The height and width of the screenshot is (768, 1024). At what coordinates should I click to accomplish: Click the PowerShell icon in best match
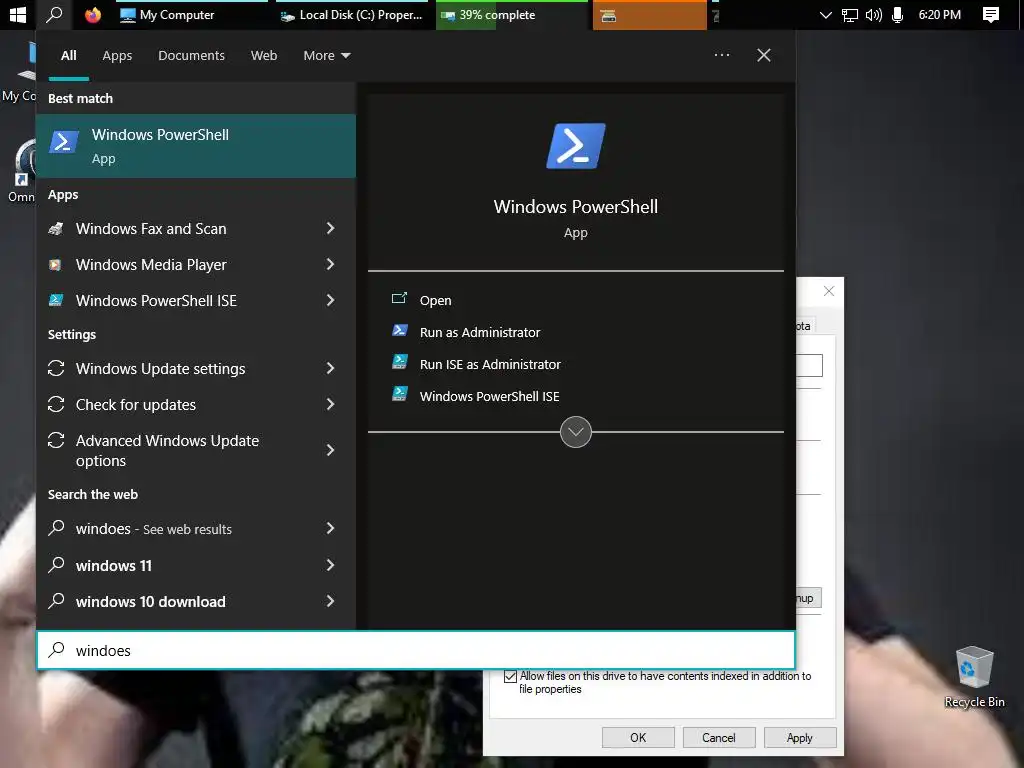(64, 142)
